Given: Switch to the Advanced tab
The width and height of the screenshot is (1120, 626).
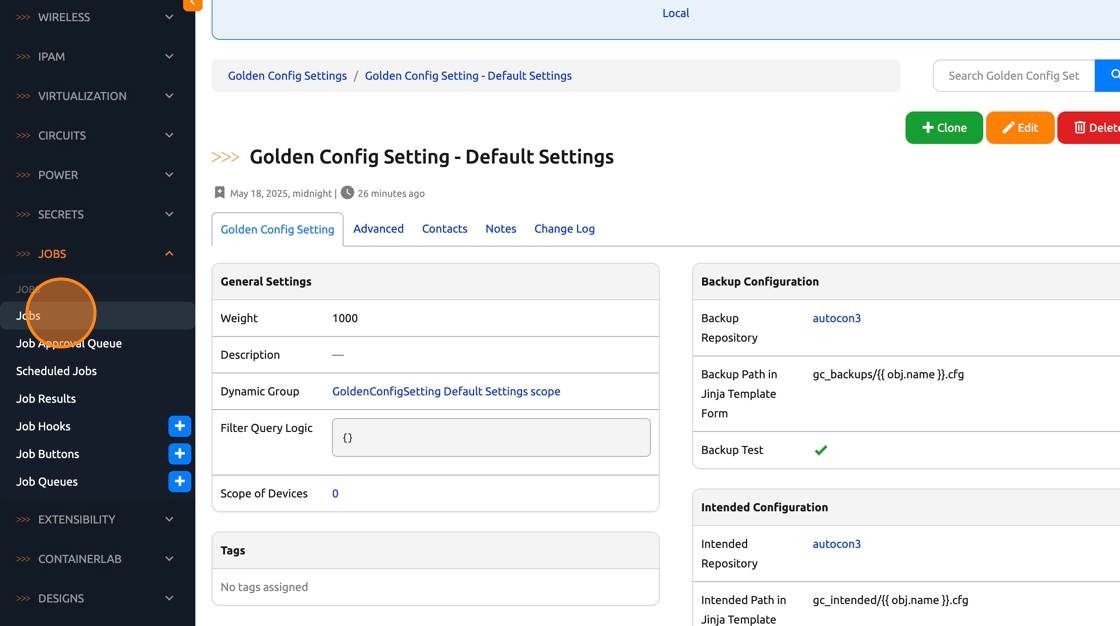Looking at the screenshot, I should coord(378,229).
